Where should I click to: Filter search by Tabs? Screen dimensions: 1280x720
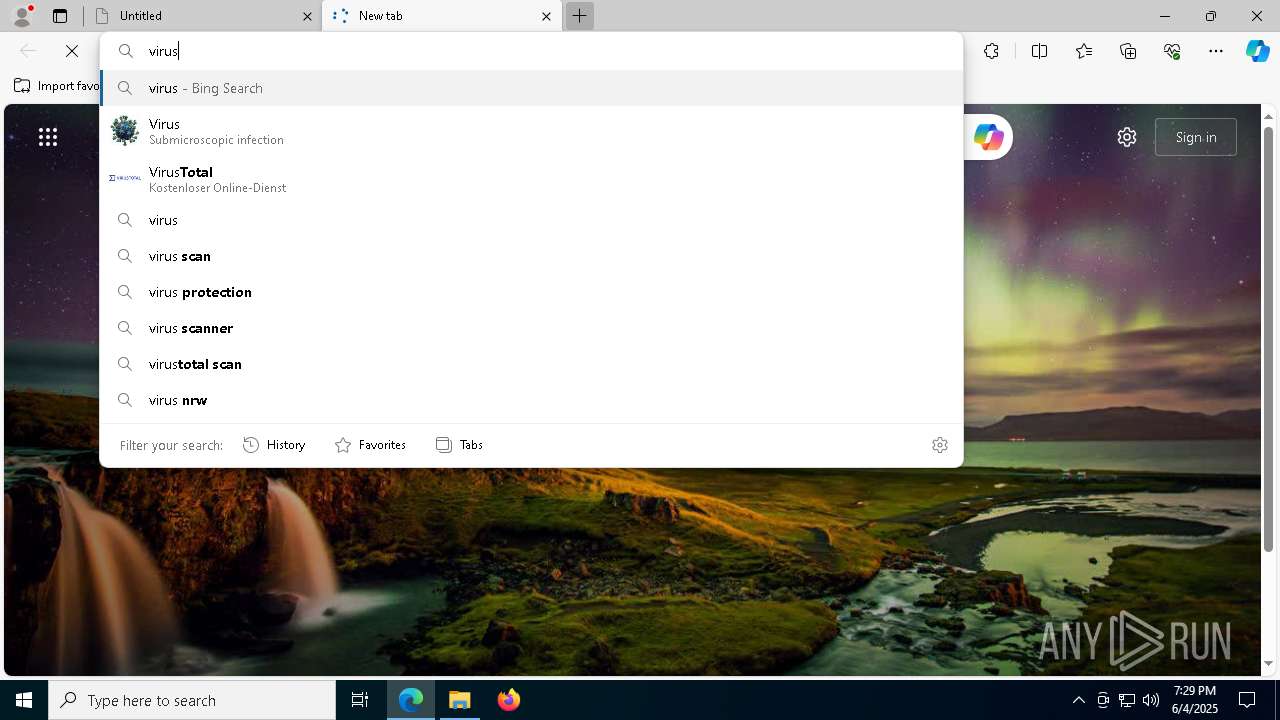click(x=459, y=445)
